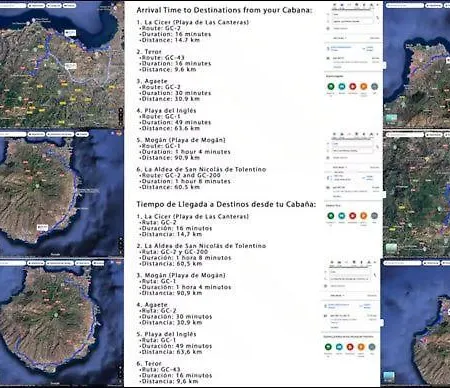Expand Leave now dropdown in lowest directions panel
The width and height of the screenshot is (450, 388).
[337, 295]
